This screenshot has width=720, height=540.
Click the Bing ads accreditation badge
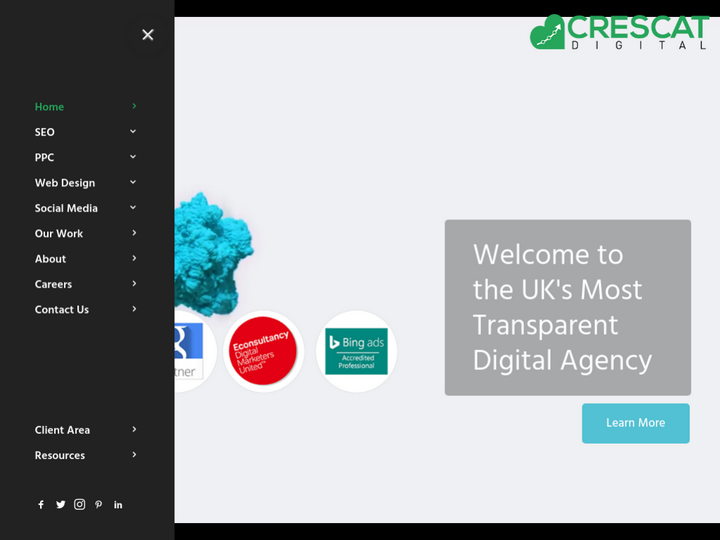coord(356,351)
